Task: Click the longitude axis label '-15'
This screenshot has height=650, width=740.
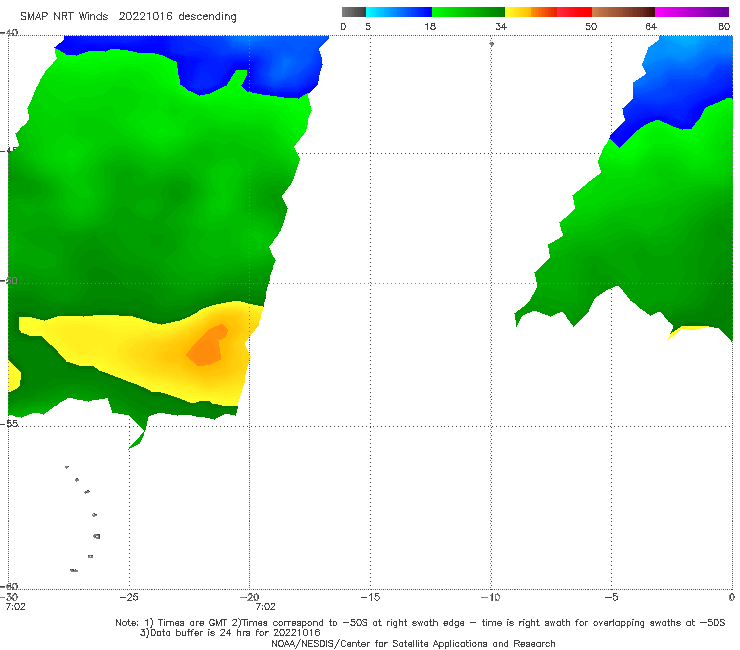Action: pyautogui.click(x=370, y=597)
